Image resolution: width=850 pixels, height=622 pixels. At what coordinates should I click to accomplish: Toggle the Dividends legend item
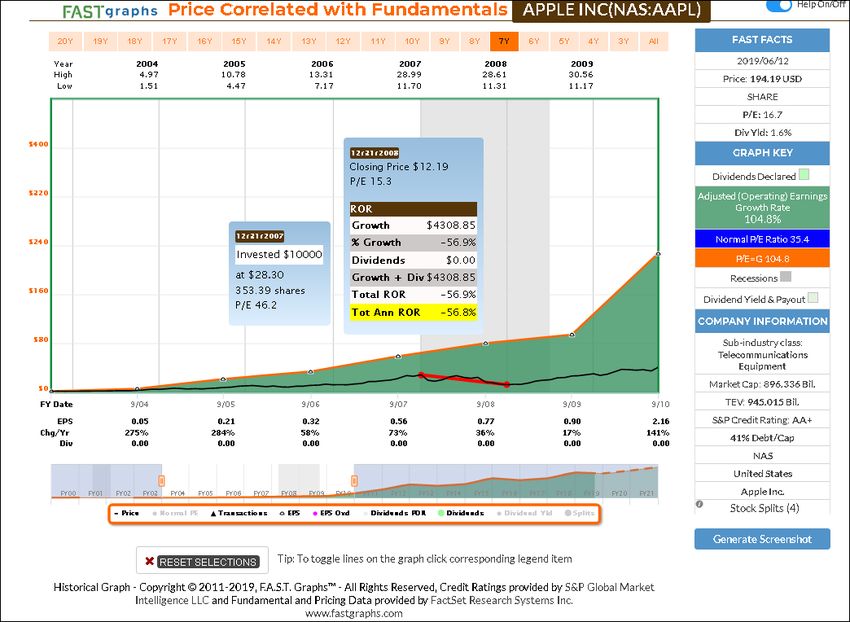(461, 513)
